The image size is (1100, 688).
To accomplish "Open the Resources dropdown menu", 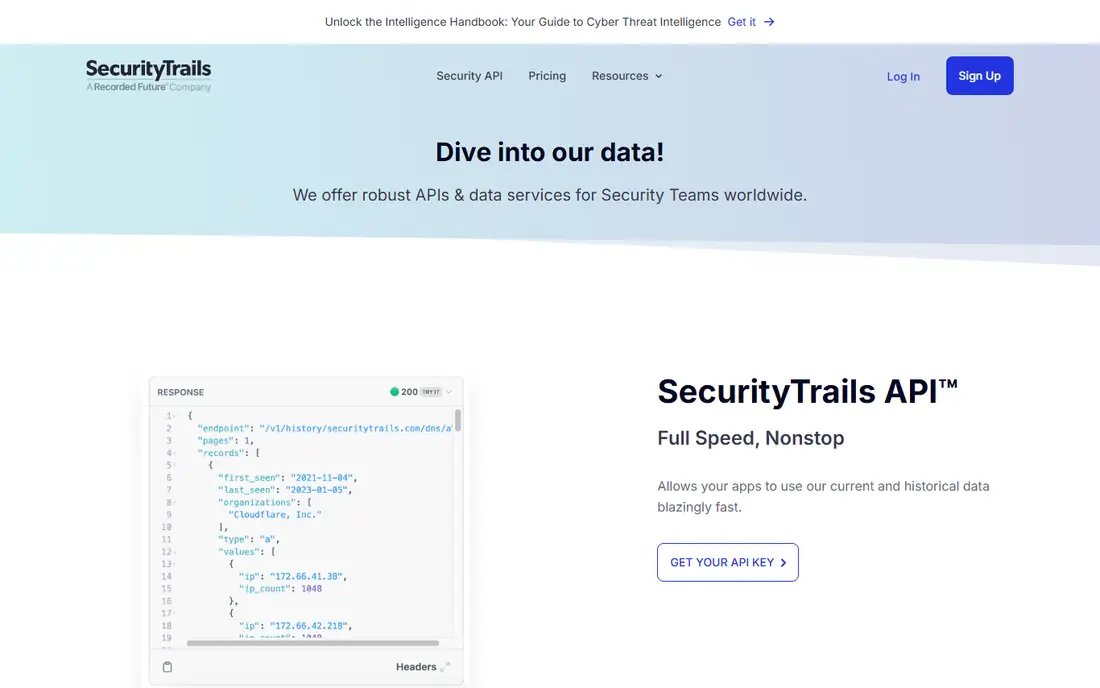I will tap(626, 76).
